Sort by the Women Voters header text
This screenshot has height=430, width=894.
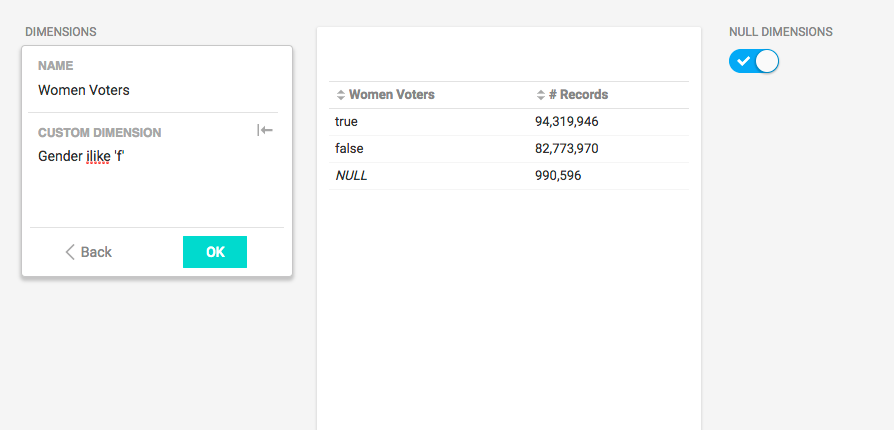[x=391, y=95]
